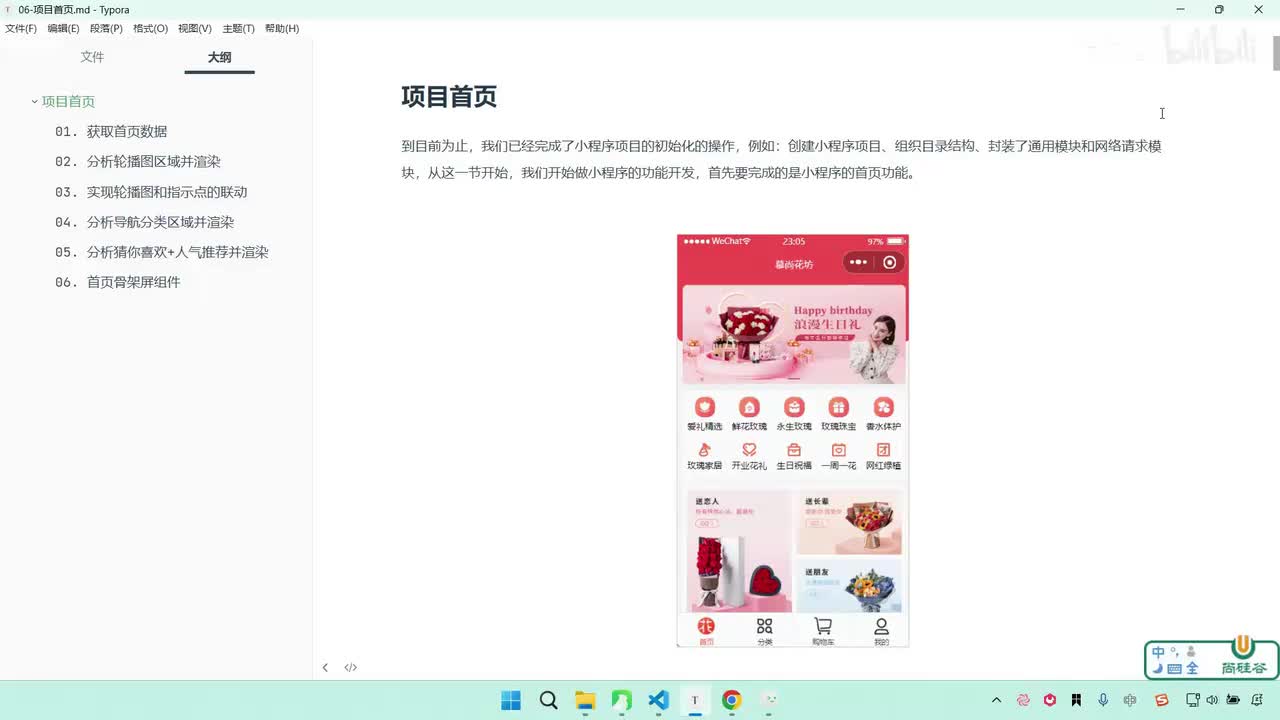
Task: Open the 文件(F) menu
Action: [21, 28]
